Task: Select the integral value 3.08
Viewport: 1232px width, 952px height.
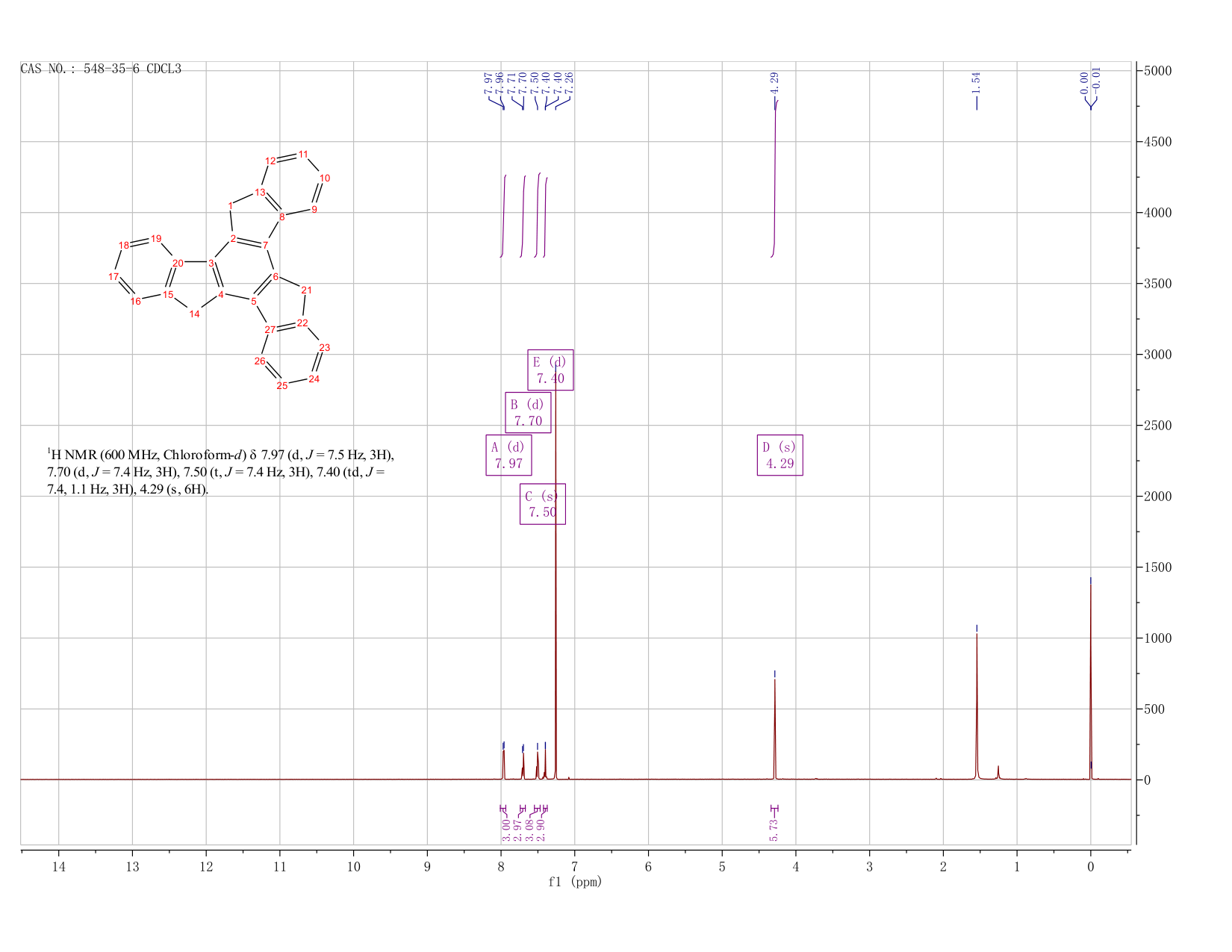Action: point(529,830)
